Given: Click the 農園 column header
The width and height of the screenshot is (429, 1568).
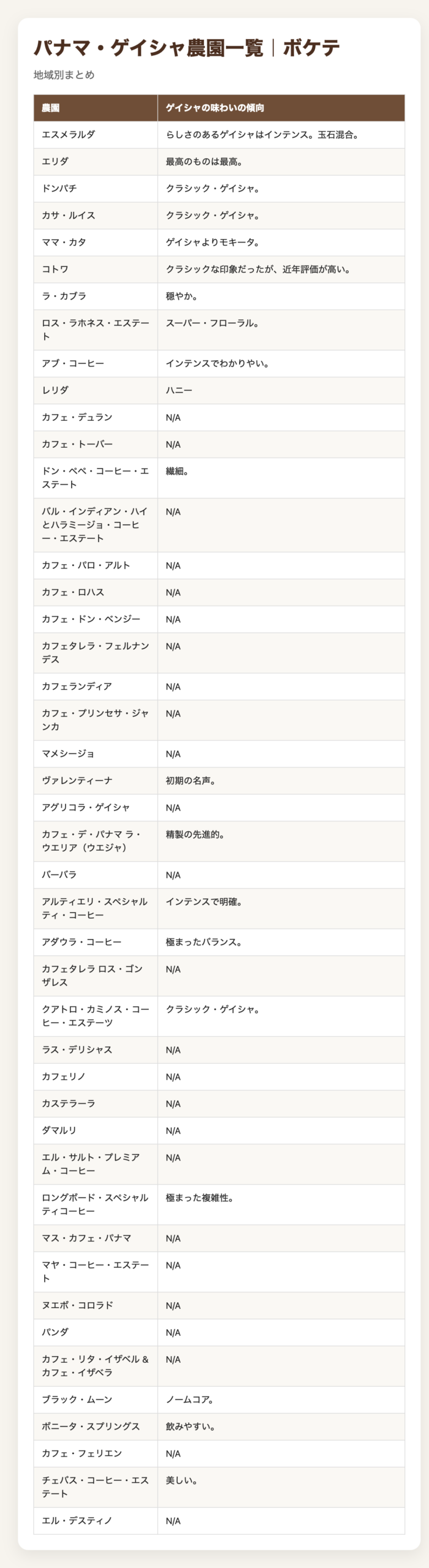Looking at the screenshot, I should [50, 108].
